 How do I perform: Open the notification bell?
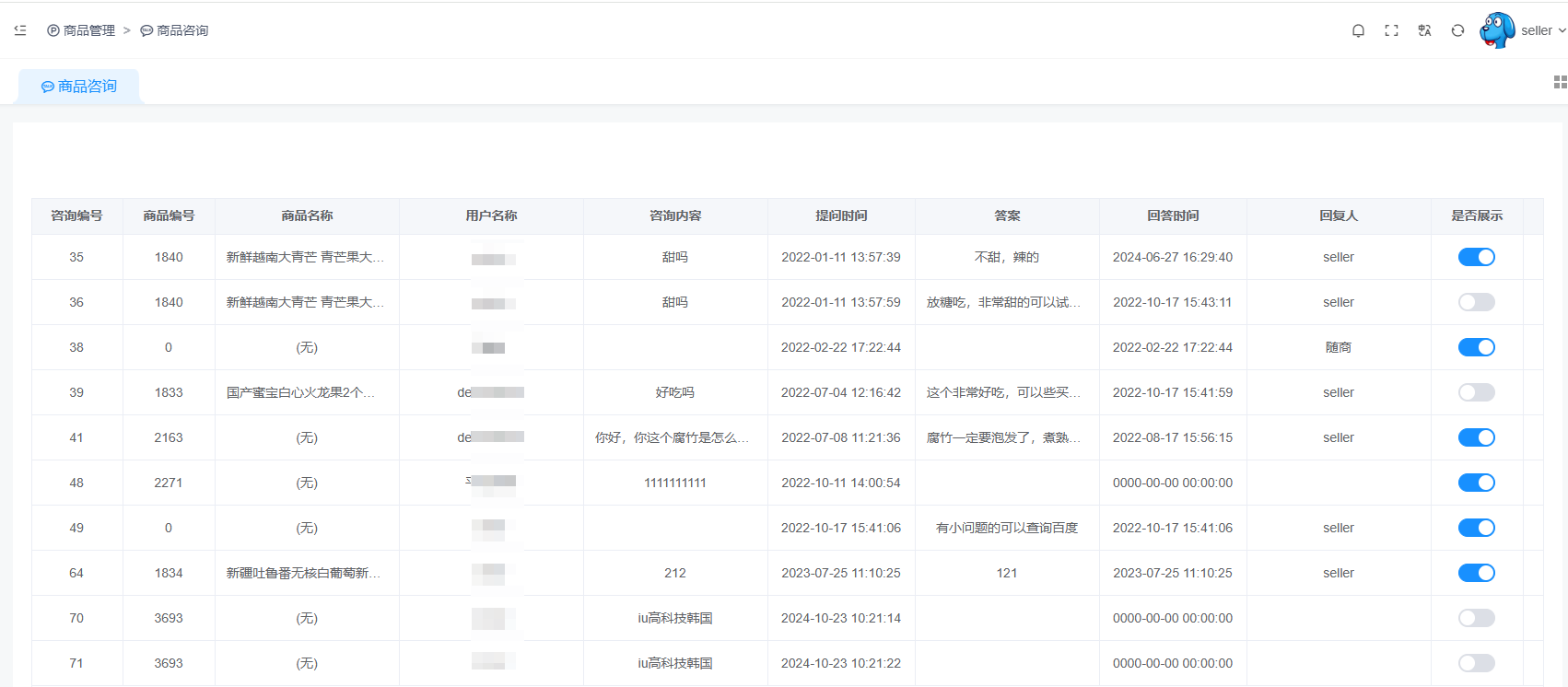1358,30
